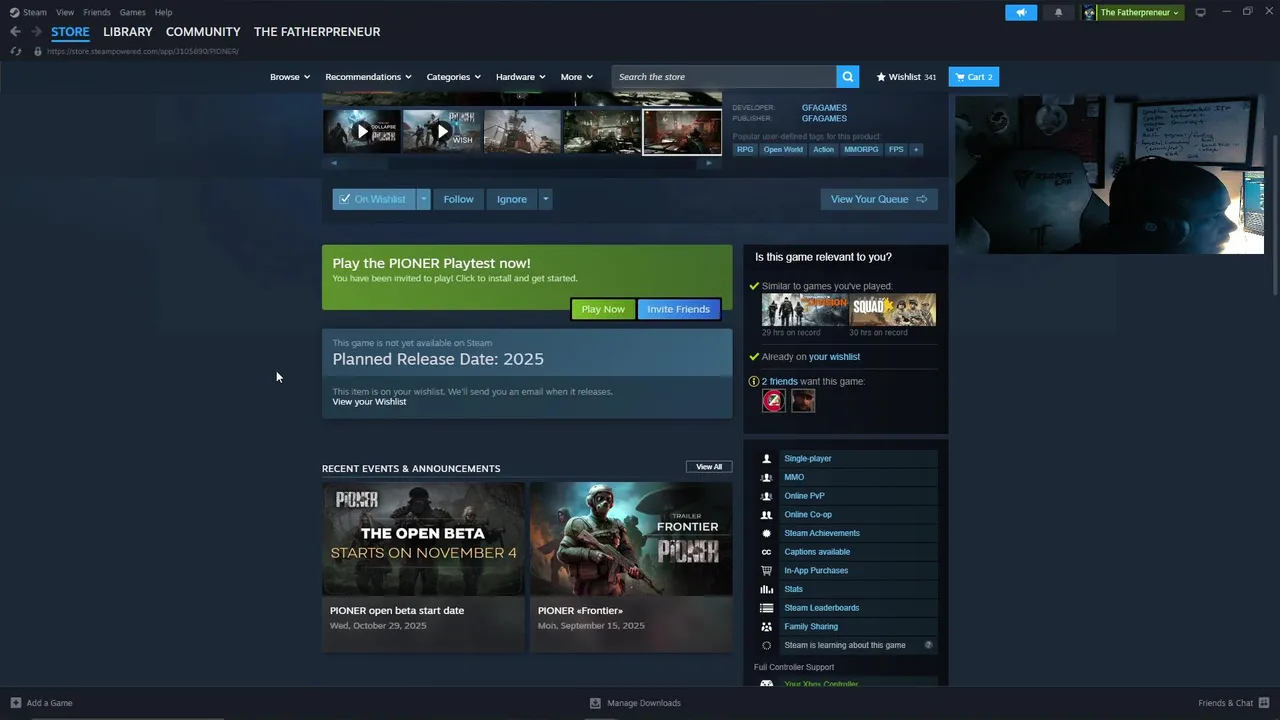Image resolution: width=1280 pixels, height=720 pixels.
Task: Reload the store page
Action: (x=15, y=51)
